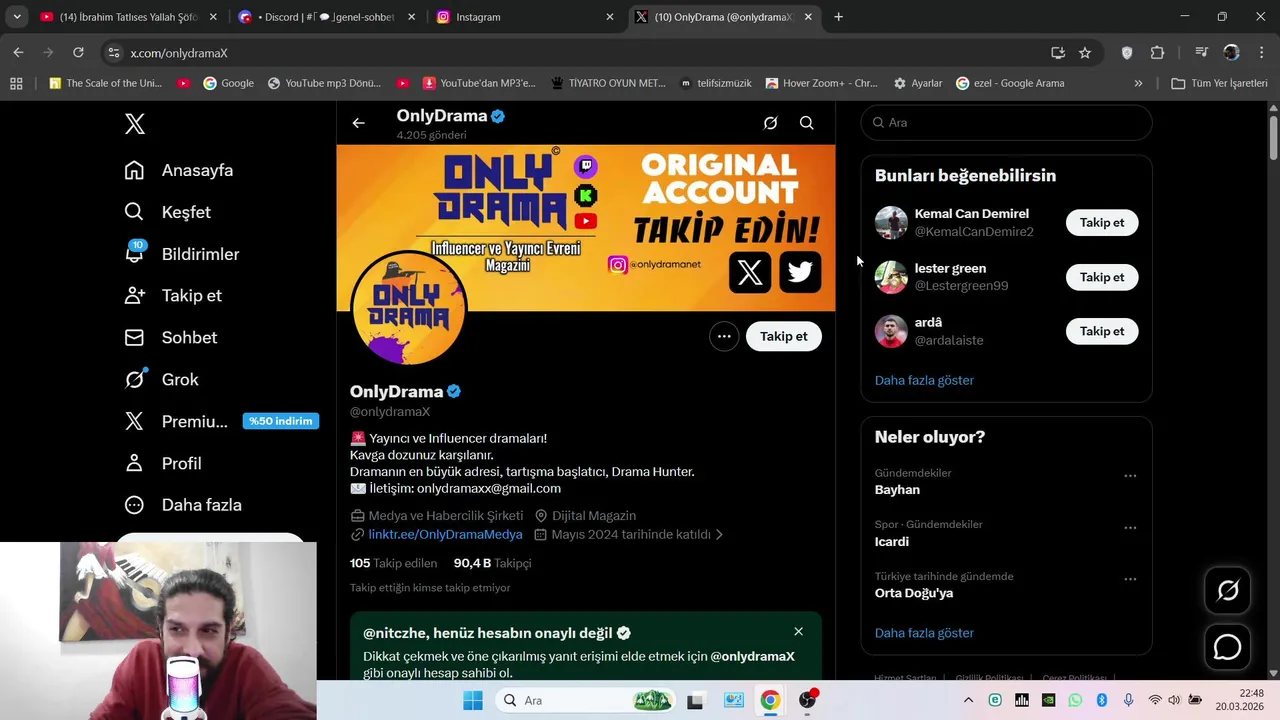Viewport: 1280px width, 720px height.
Task: Close the OnlyDrama X tab
Action: click(808, 17)
